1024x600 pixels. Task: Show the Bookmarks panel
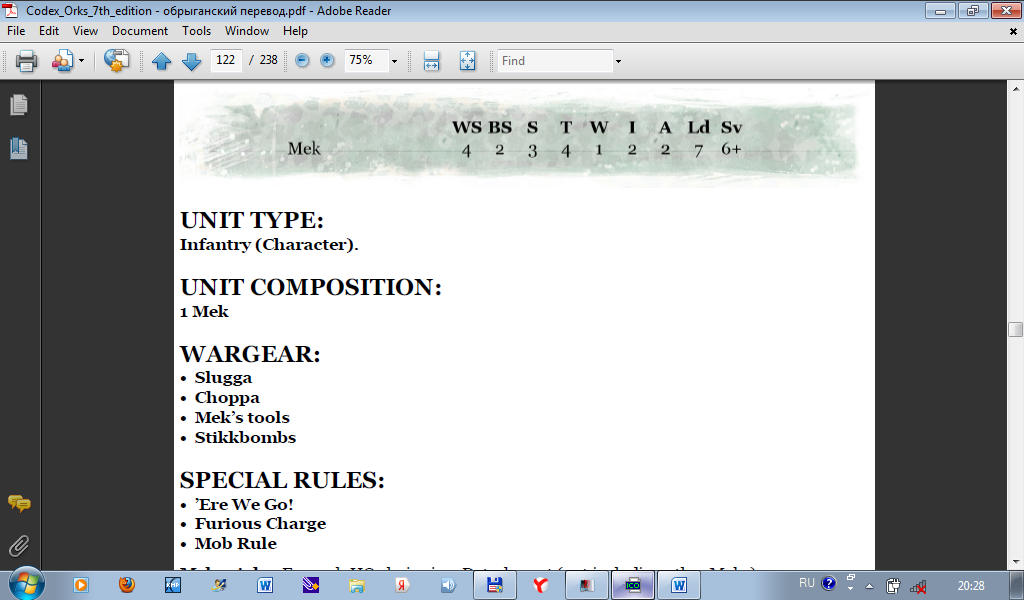coord(19,149)
